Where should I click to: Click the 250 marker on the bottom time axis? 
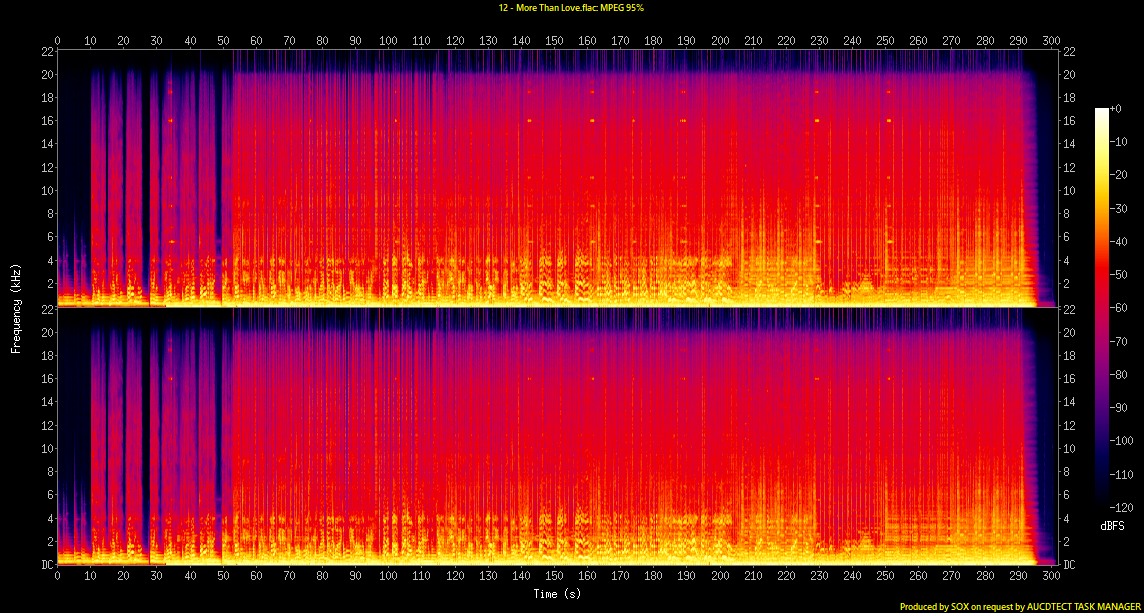tap(885, 577)
